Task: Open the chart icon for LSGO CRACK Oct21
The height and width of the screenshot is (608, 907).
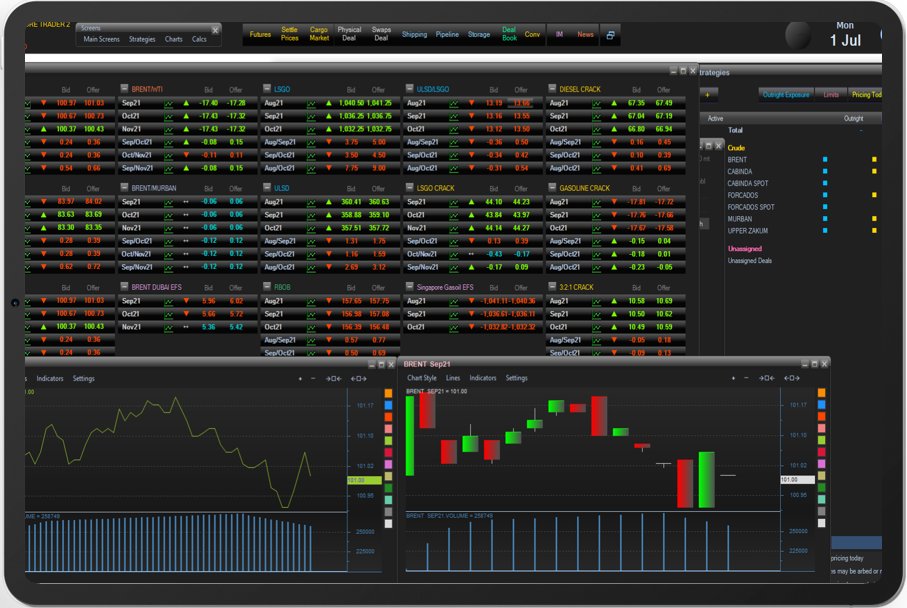Action: pos(454,215)
